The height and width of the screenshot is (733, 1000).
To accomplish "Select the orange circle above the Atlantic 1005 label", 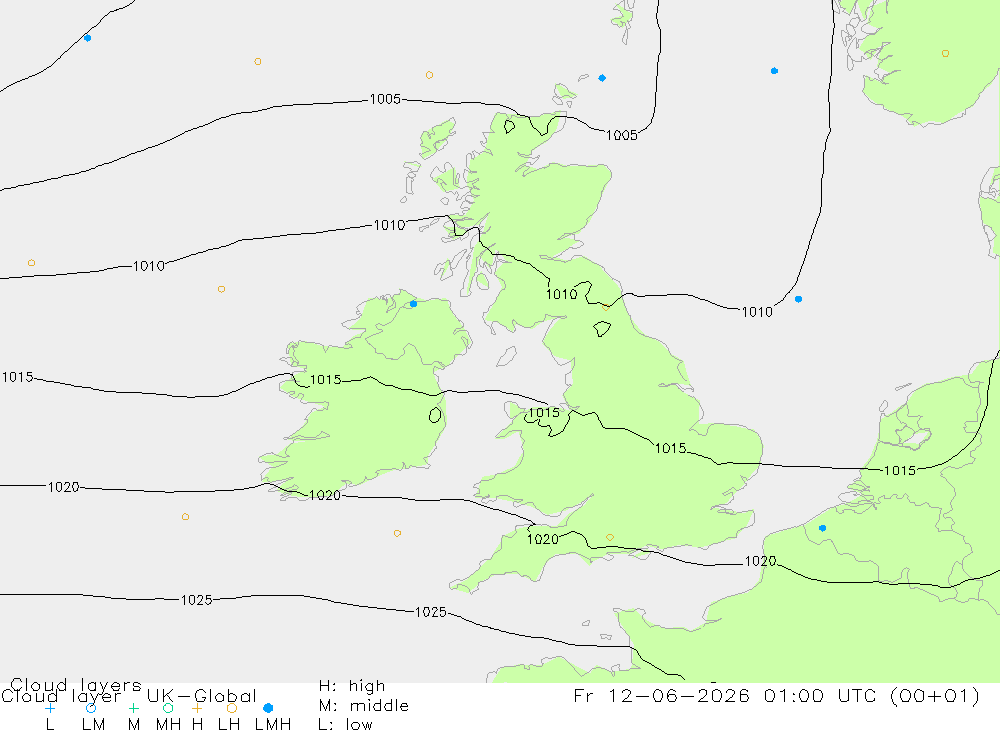I will 429,75.
